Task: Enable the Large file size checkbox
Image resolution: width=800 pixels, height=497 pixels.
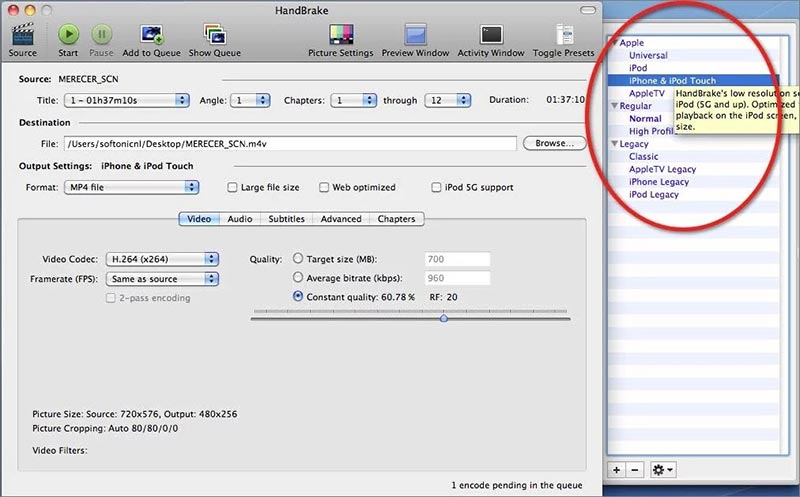Action: (x=233, y=187)
